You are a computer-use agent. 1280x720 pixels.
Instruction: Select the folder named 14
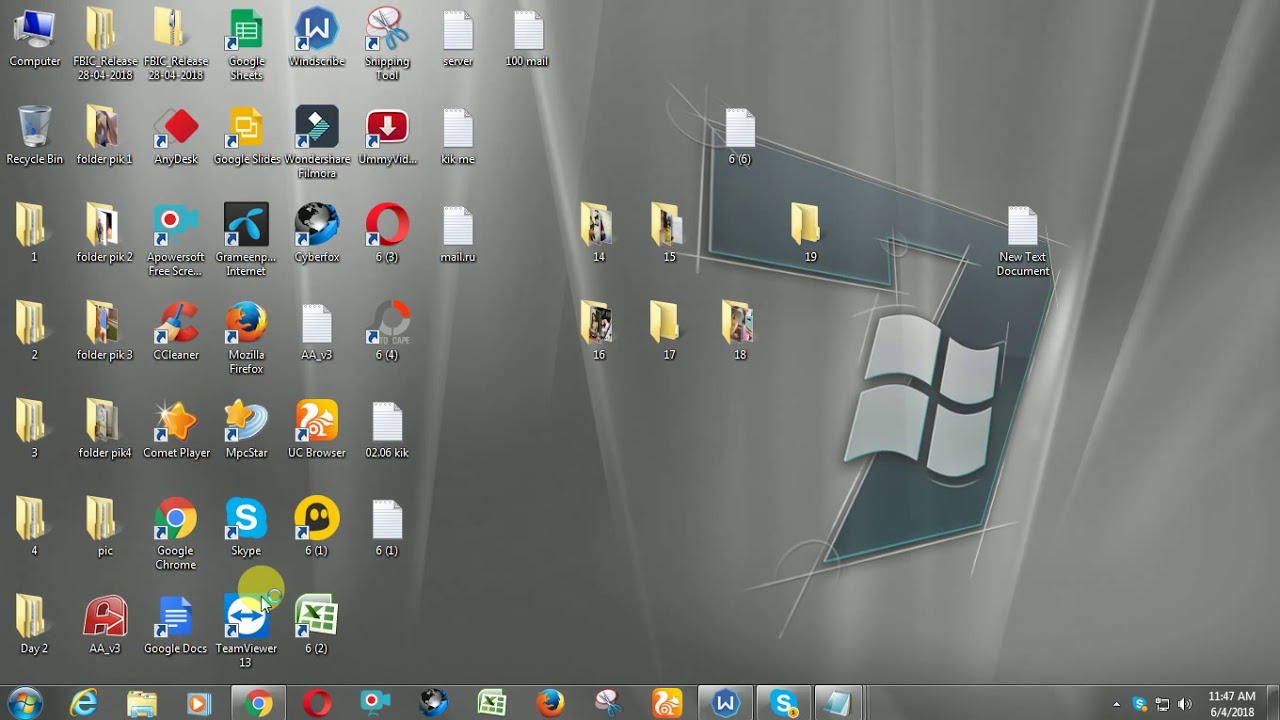pos(598,234)
